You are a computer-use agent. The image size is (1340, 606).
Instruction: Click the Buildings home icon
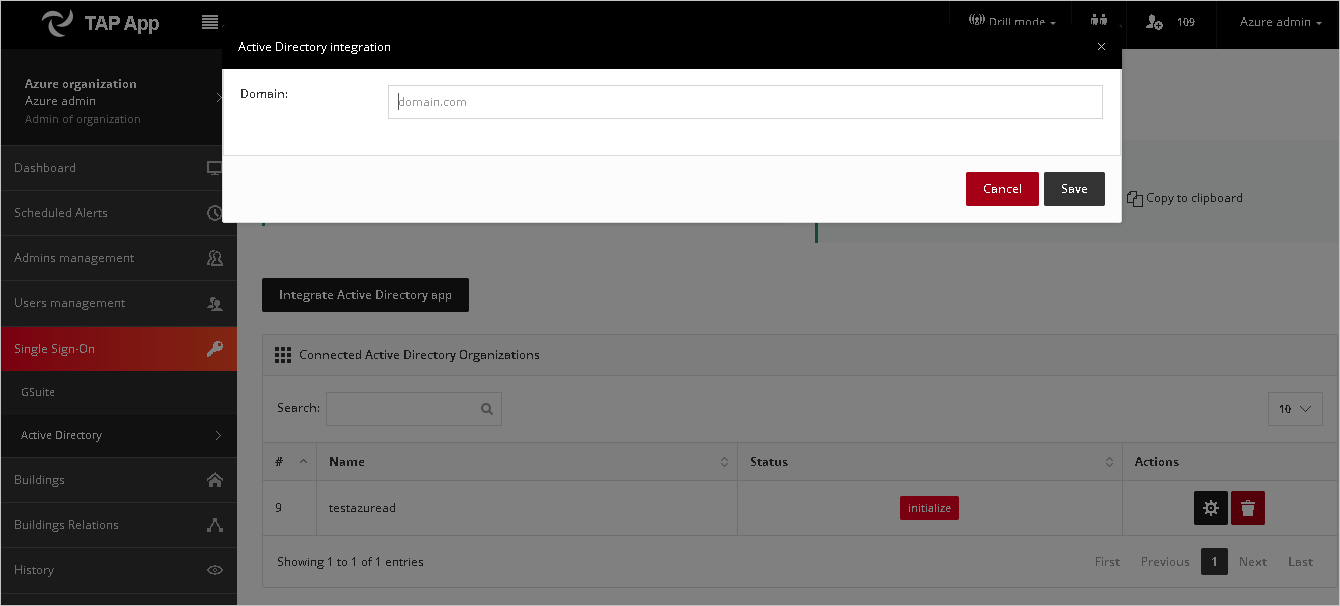pos(215,479)
